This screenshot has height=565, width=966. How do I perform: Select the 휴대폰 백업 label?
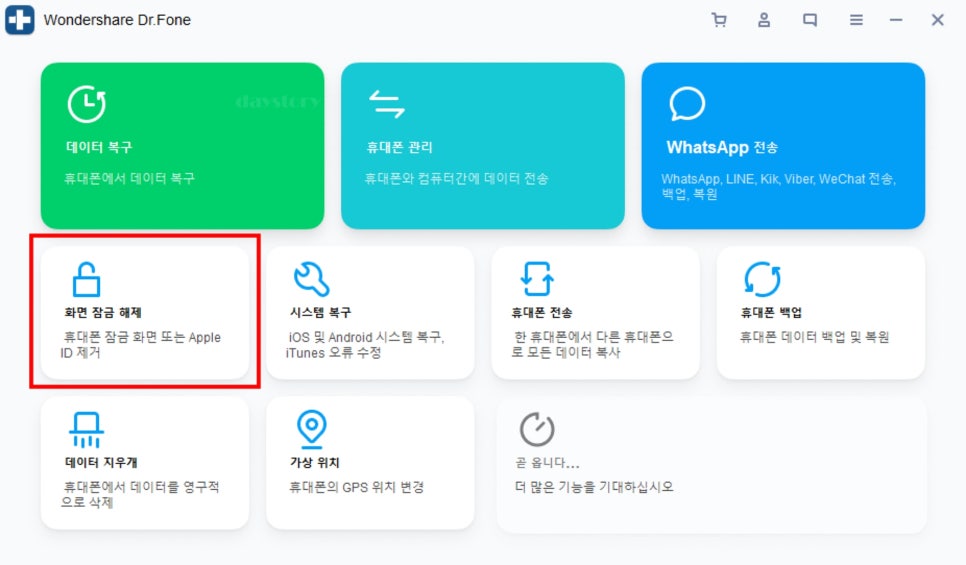coord(771,312)
